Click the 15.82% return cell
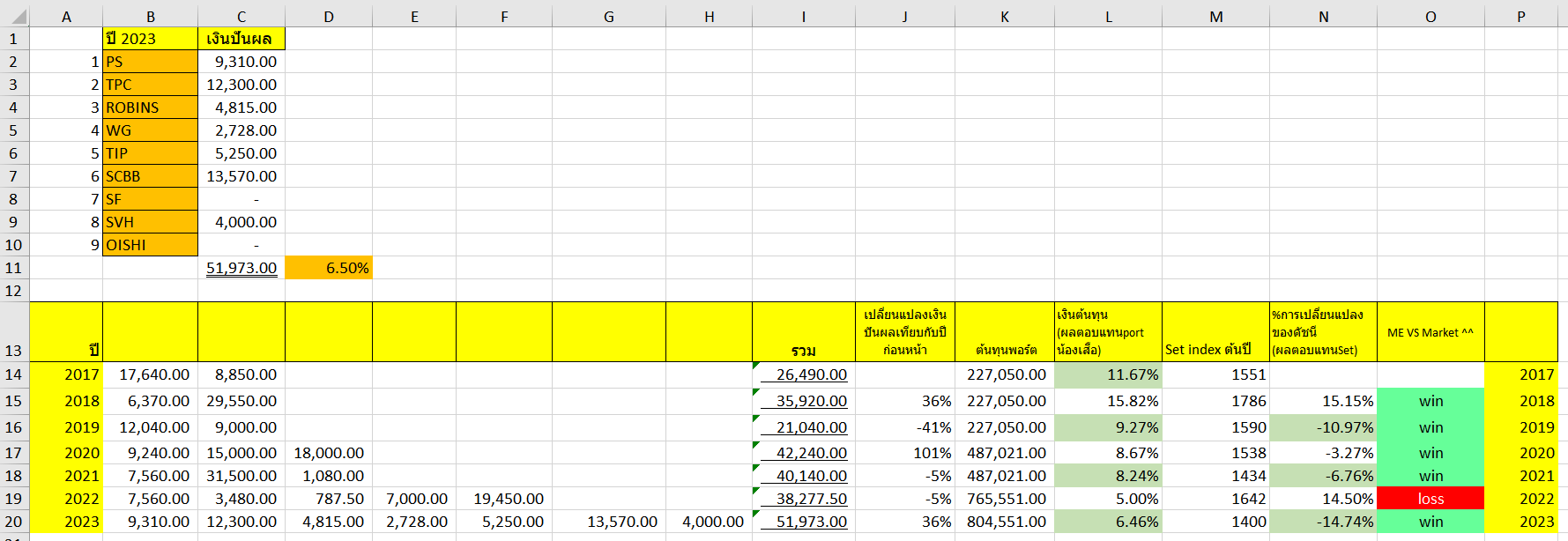 click(x=1108, y=401)
